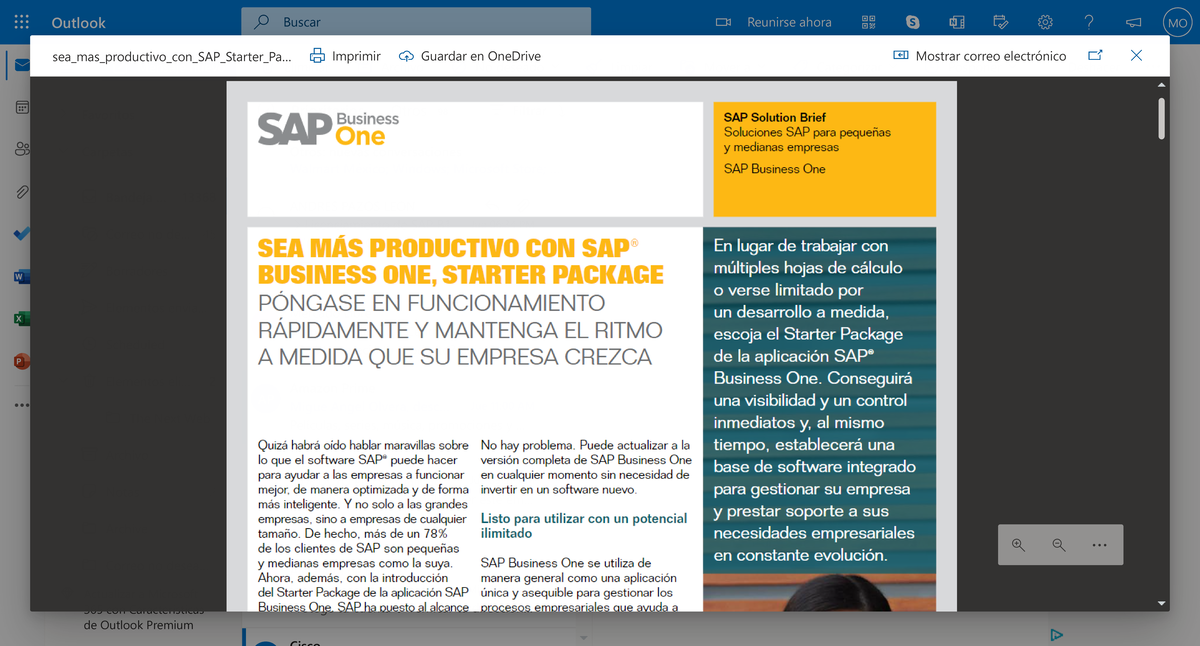Open Skype from the top bar
1200x646 pixels.
[911, 21]
